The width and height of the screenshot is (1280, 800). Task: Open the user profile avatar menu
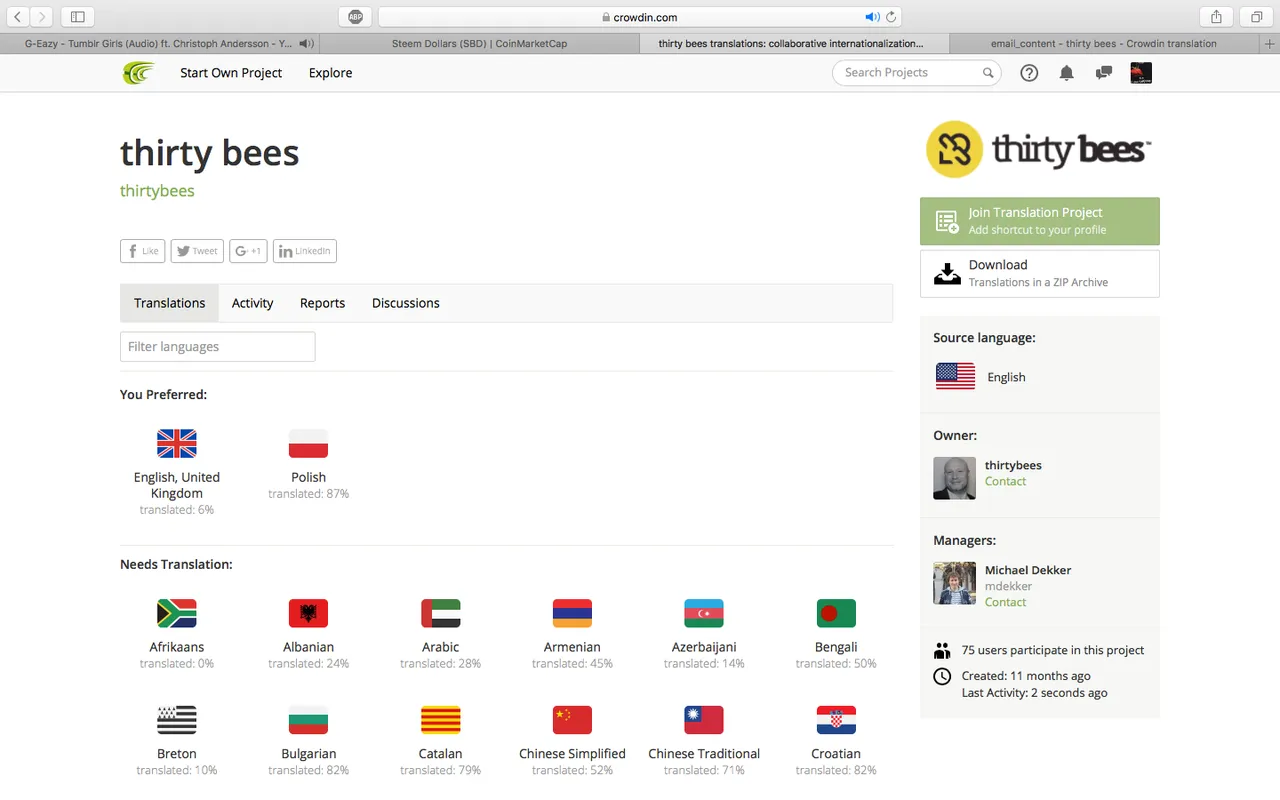click(x=1141, y=73)
